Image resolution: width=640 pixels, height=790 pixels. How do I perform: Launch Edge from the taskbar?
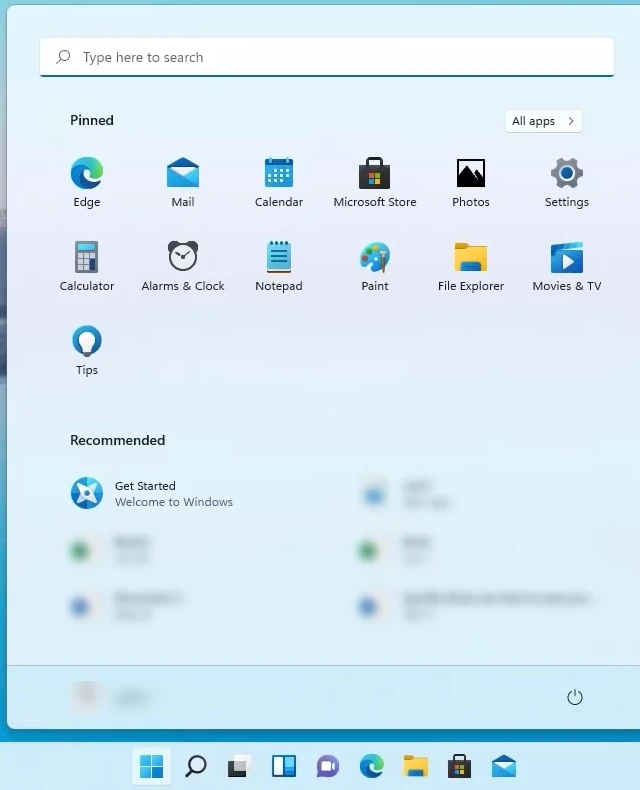[371, 766]
